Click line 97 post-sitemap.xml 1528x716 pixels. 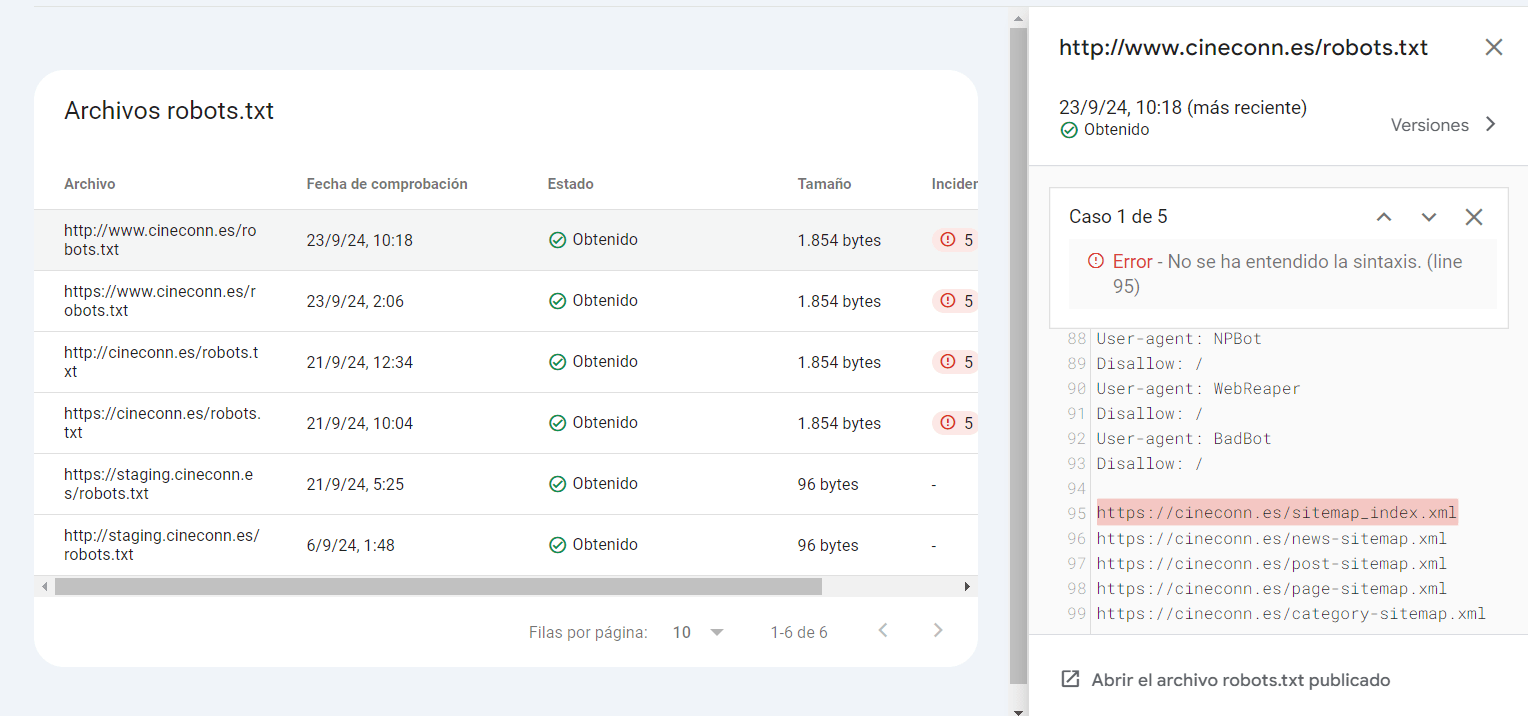coord(1271,563)
